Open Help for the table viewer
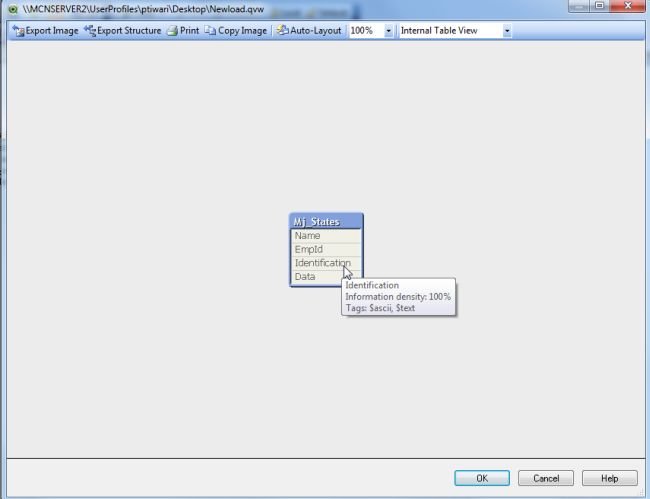Screen dimensions: 650x499 click(x=610, y=478)
